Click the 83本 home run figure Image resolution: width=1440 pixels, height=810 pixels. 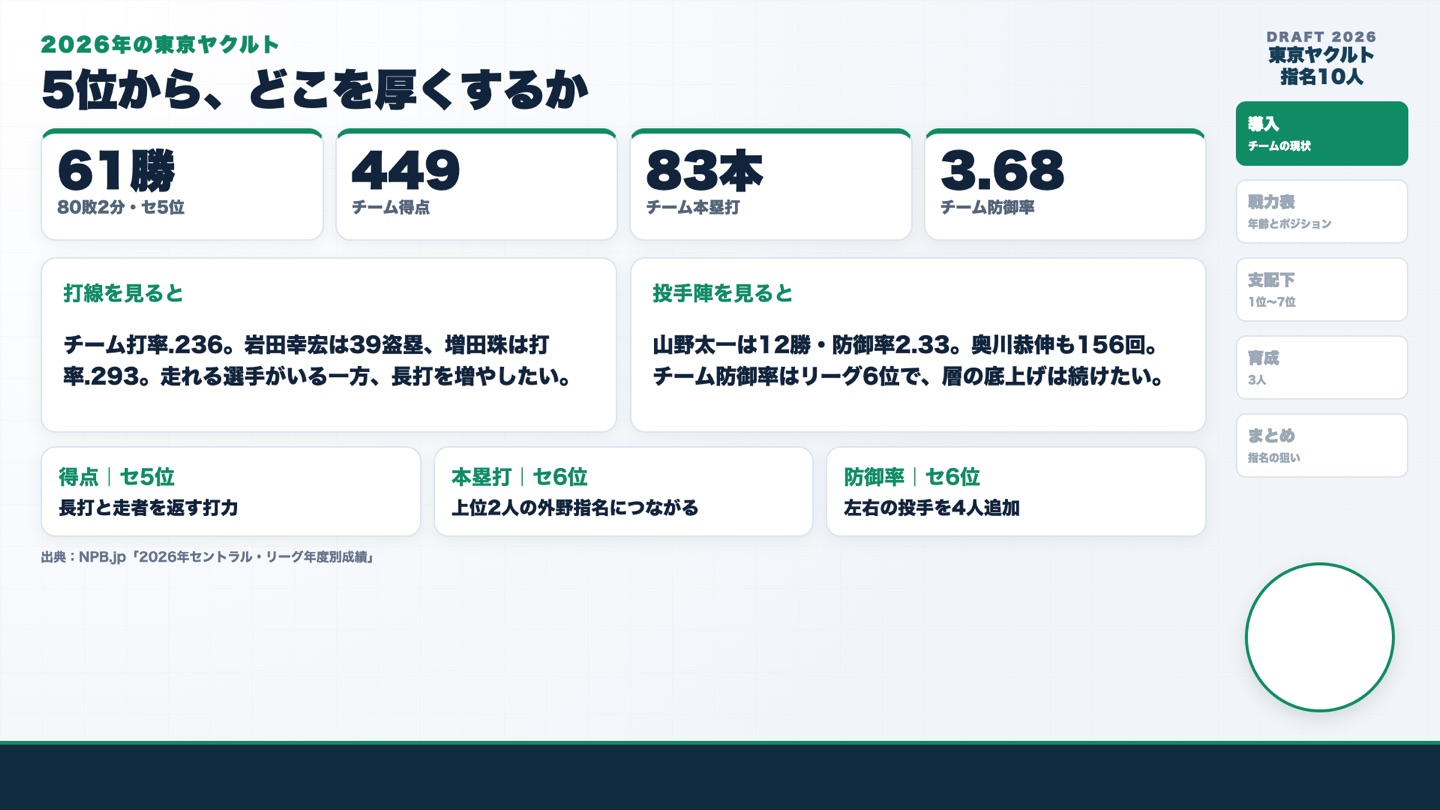click(x=704, y=170)
